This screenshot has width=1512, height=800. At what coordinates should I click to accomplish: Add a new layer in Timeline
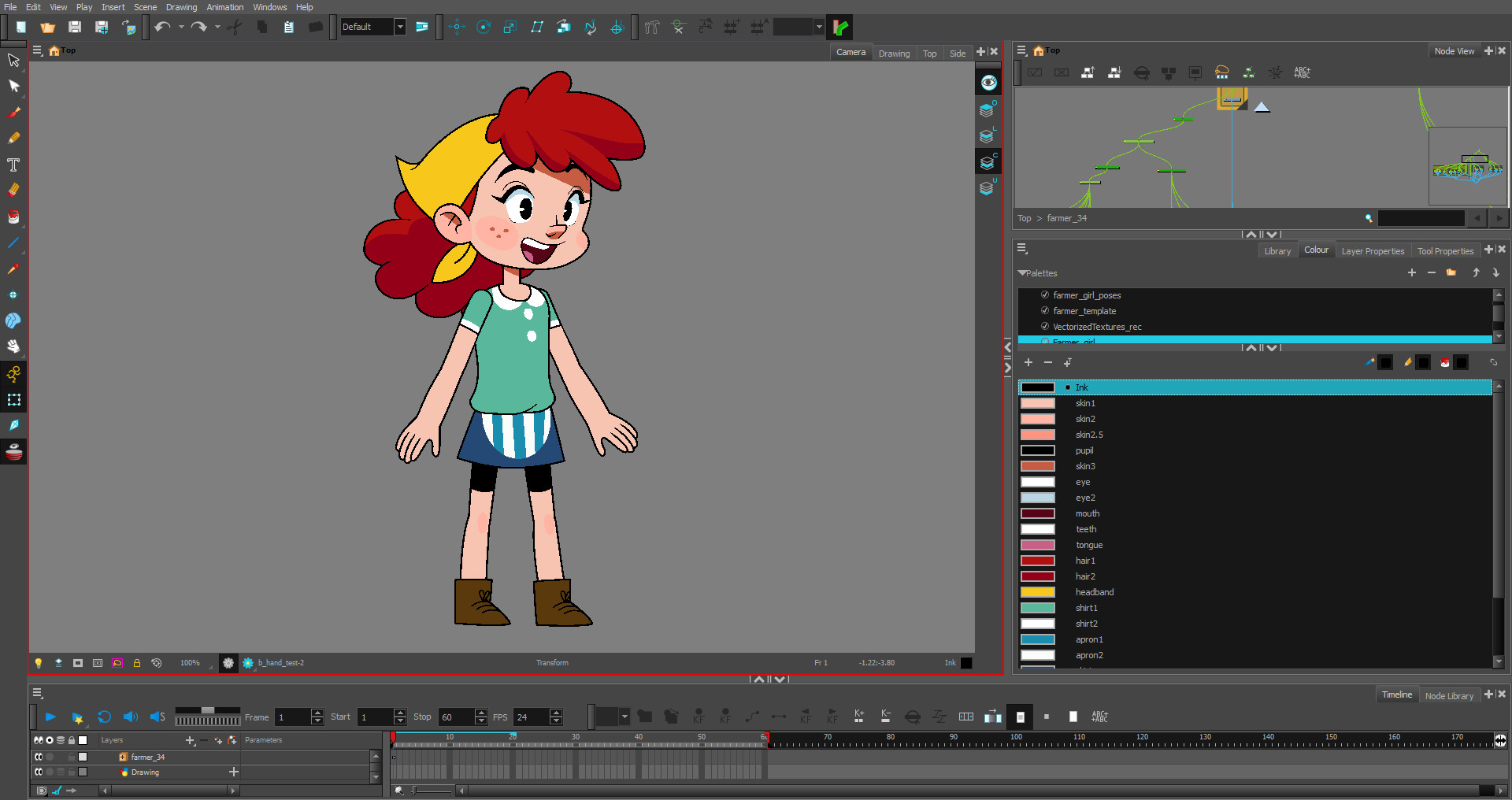point(190,740)
